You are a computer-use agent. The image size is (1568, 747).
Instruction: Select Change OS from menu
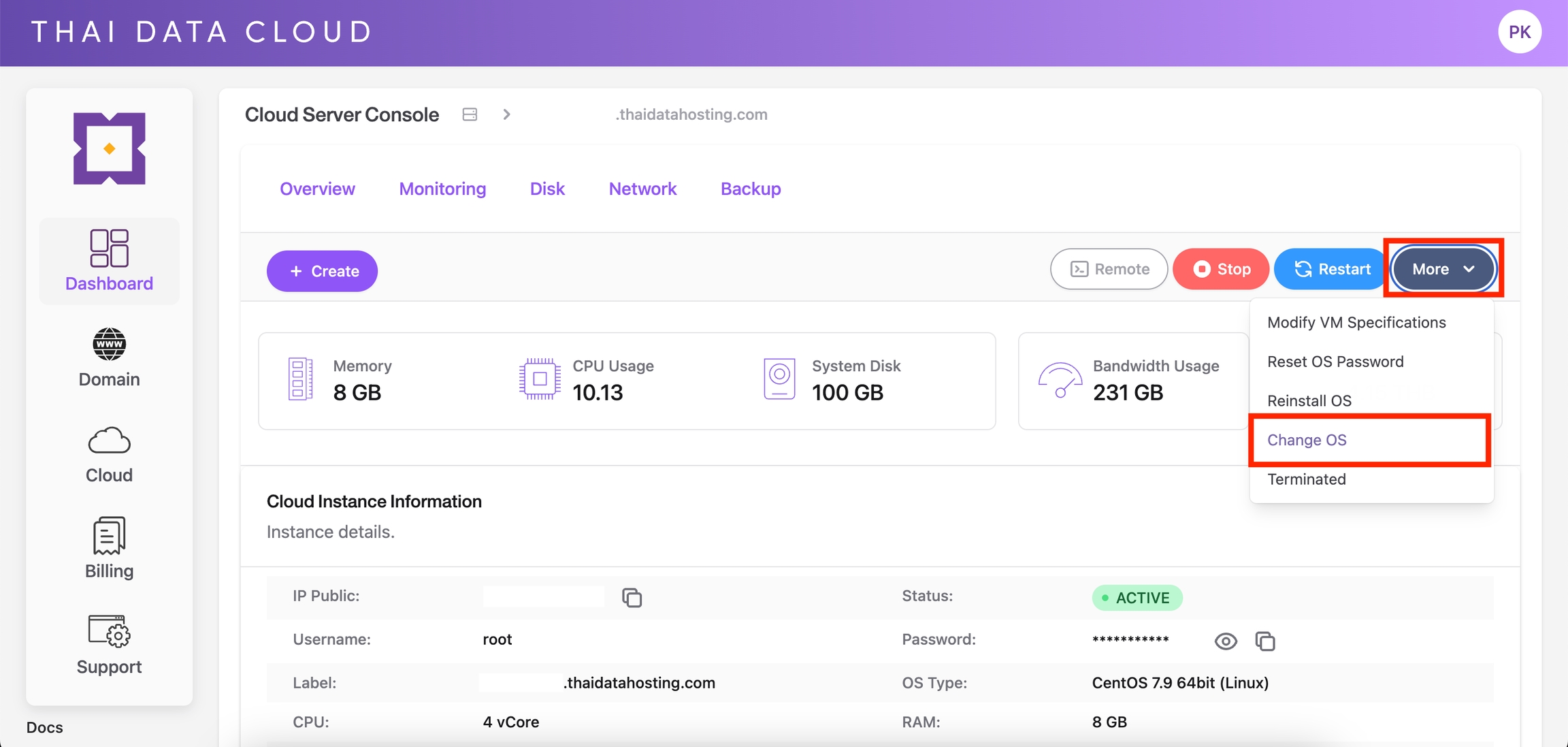1307,440
